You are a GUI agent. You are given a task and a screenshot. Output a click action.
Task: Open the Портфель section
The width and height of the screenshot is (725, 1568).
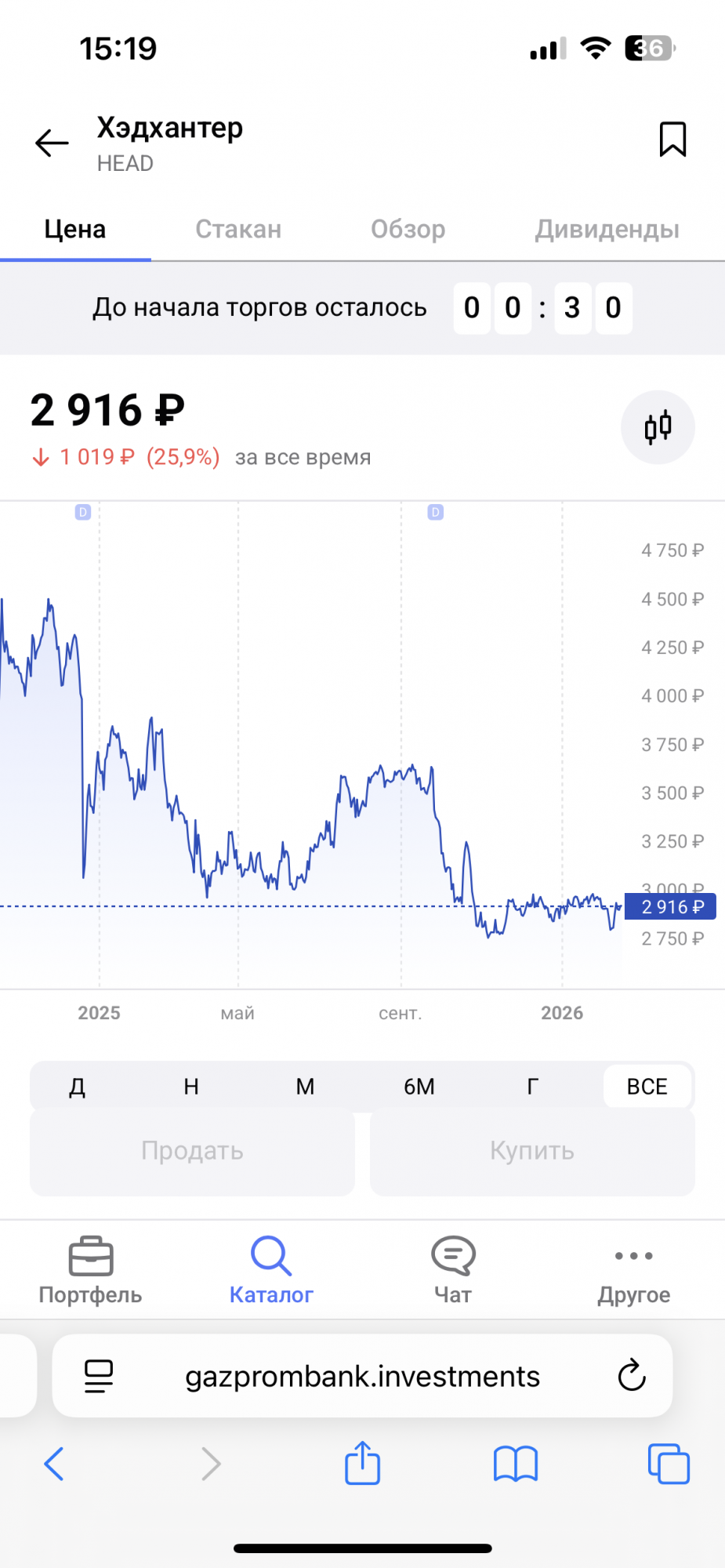click(x=90, y=1270)
